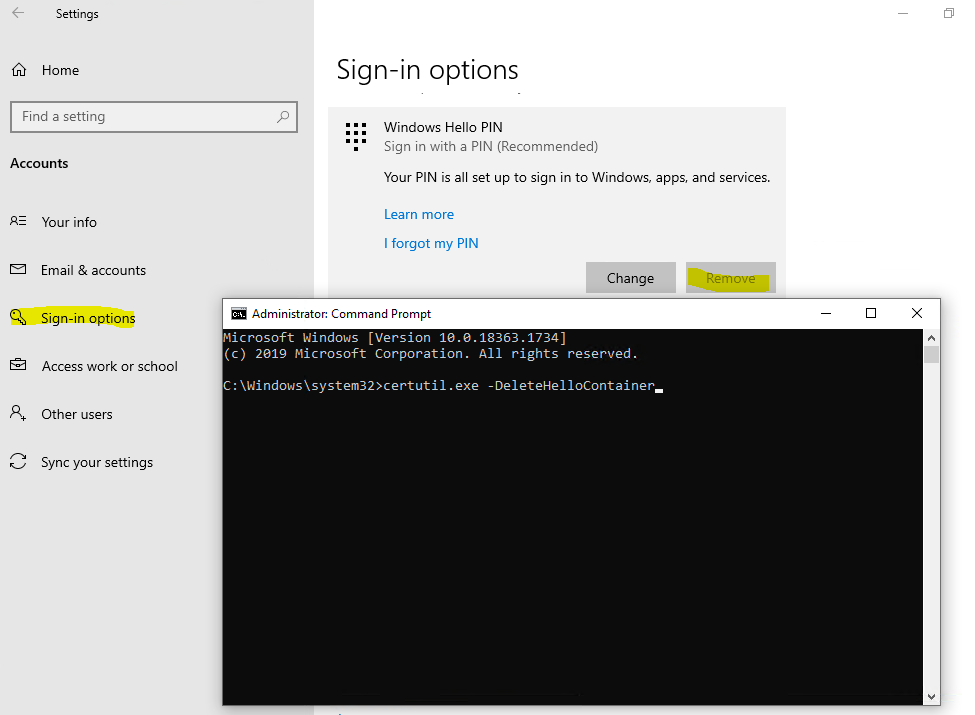Click I forgot my PIN link
This screenshot has height=715, width=975.
tap(431, 243)
